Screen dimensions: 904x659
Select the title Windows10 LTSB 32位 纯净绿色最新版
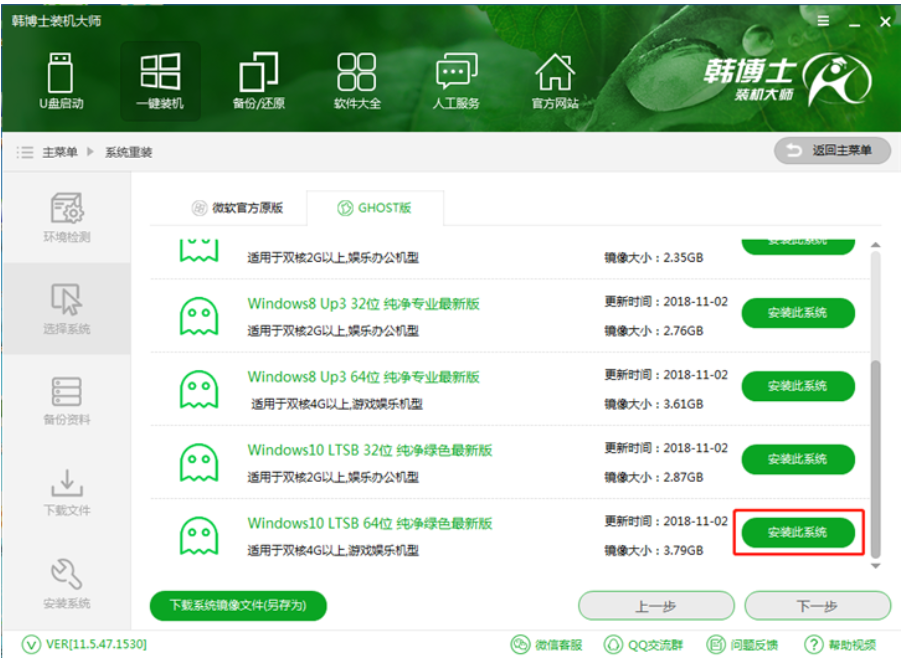point(370,450)
